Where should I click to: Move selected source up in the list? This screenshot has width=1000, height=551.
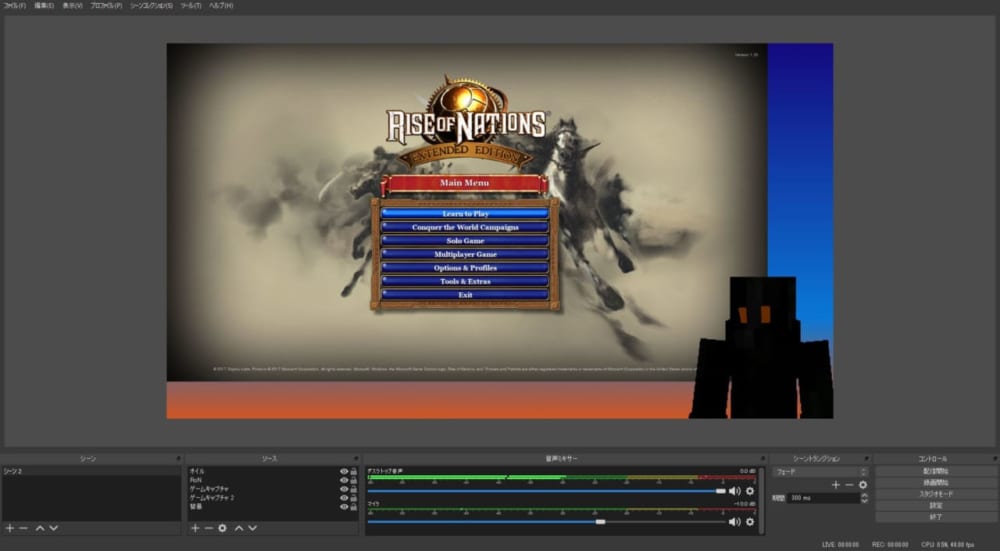pyautogui.click(x=238, y=527)
